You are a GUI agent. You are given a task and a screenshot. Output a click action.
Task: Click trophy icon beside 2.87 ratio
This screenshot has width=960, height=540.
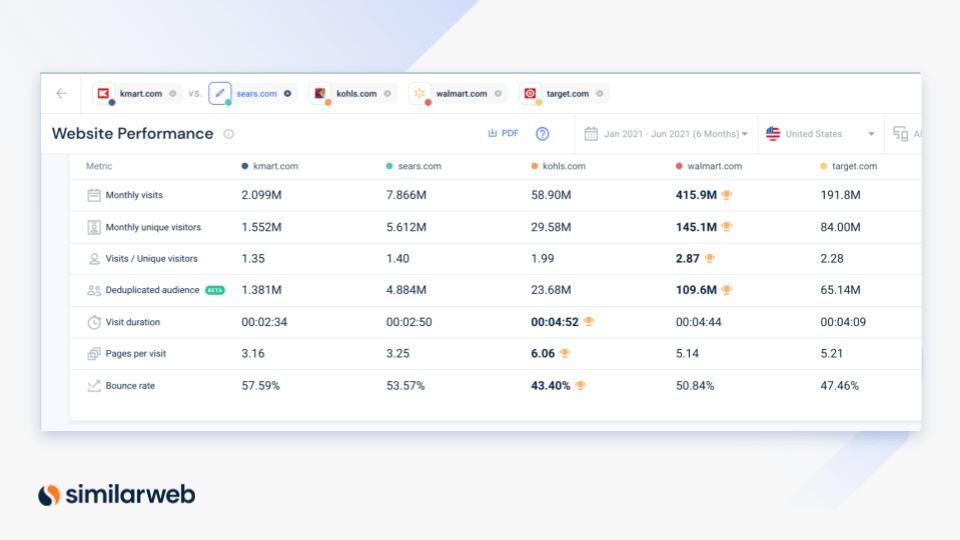tap(710, 258)
